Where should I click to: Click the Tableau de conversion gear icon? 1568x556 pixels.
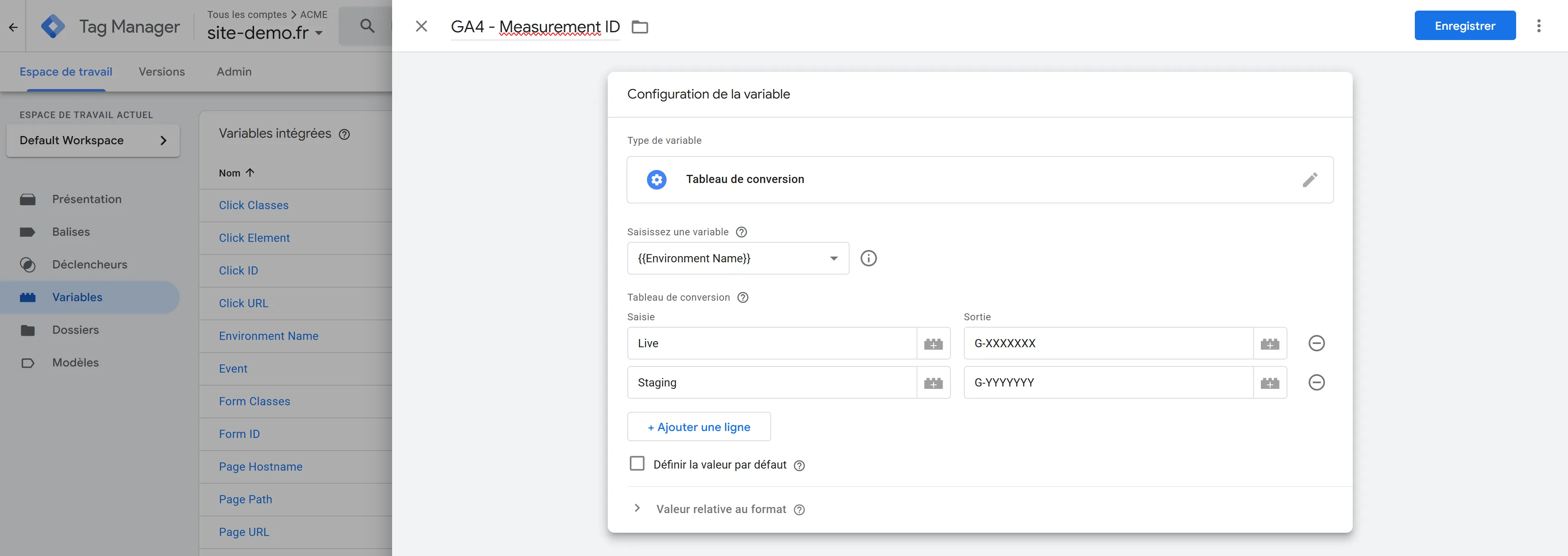(656, 180)
